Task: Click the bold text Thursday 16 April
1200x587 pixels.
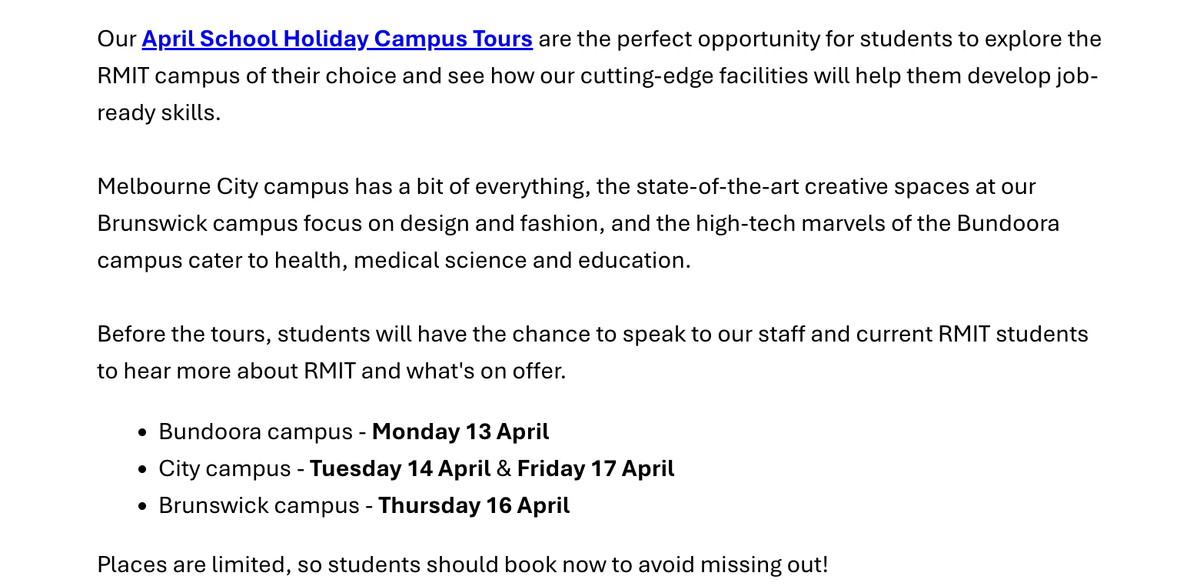Action: pos(473,506)
